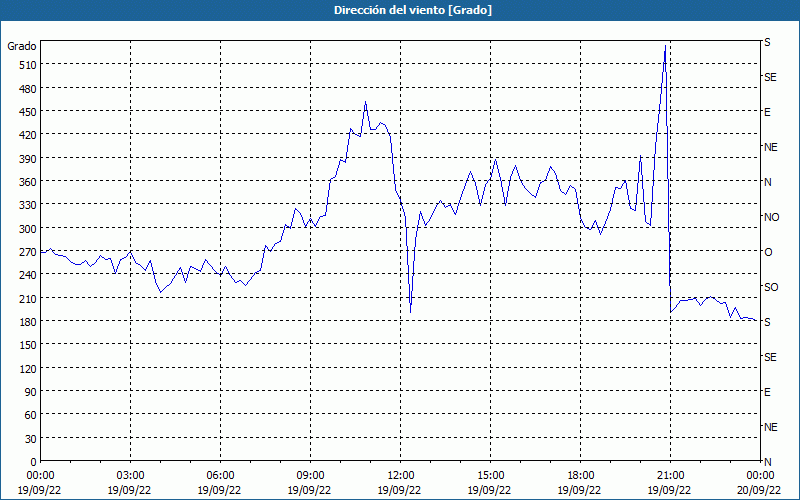The height and width of the screenshot is (500, 800).
Task: Select the 09:00 time tick label
Action: click(x=310, y=476)
